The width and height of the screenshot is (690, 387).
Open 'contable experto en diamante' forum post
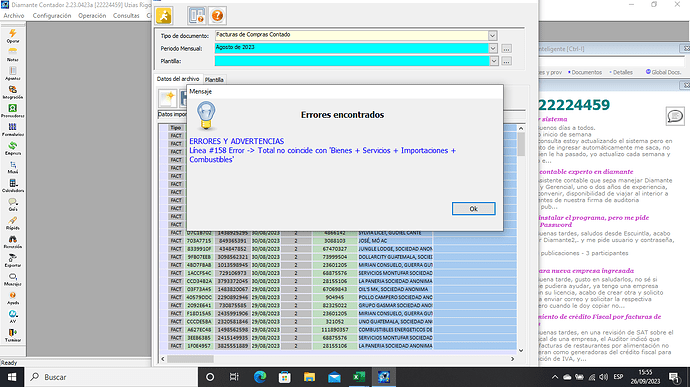tap(586, 172)
